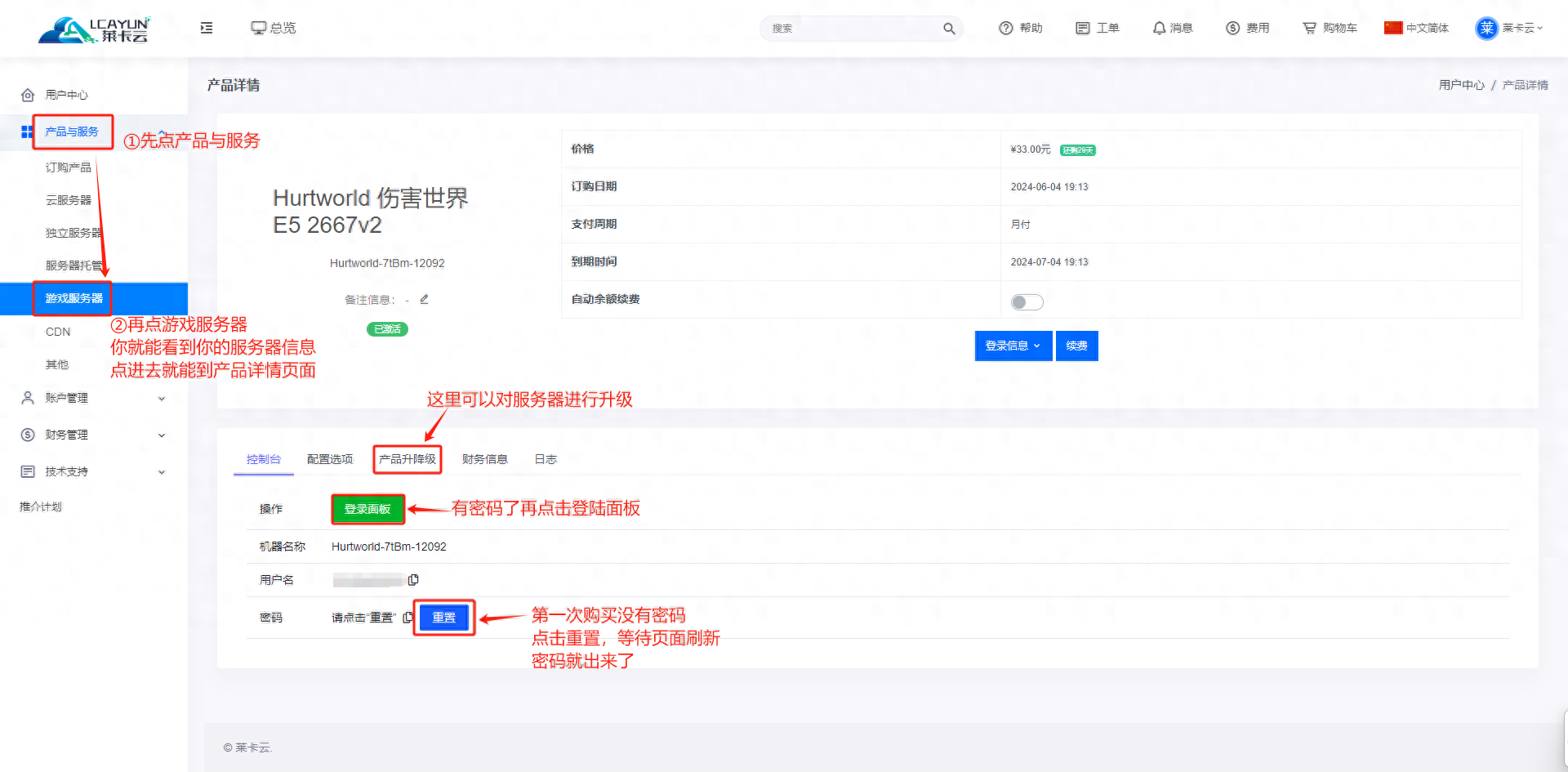
Task: Click the 到期时间 value 2024-07-04 19:13
Action: point(1049,262)
